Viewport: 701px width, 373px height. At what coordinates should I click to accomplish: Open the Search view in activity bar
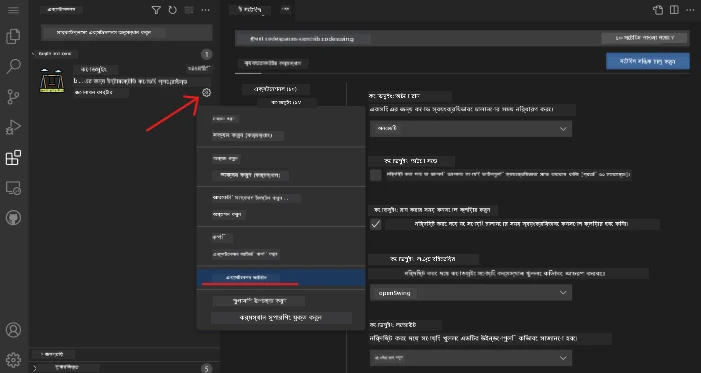[13, 66]
